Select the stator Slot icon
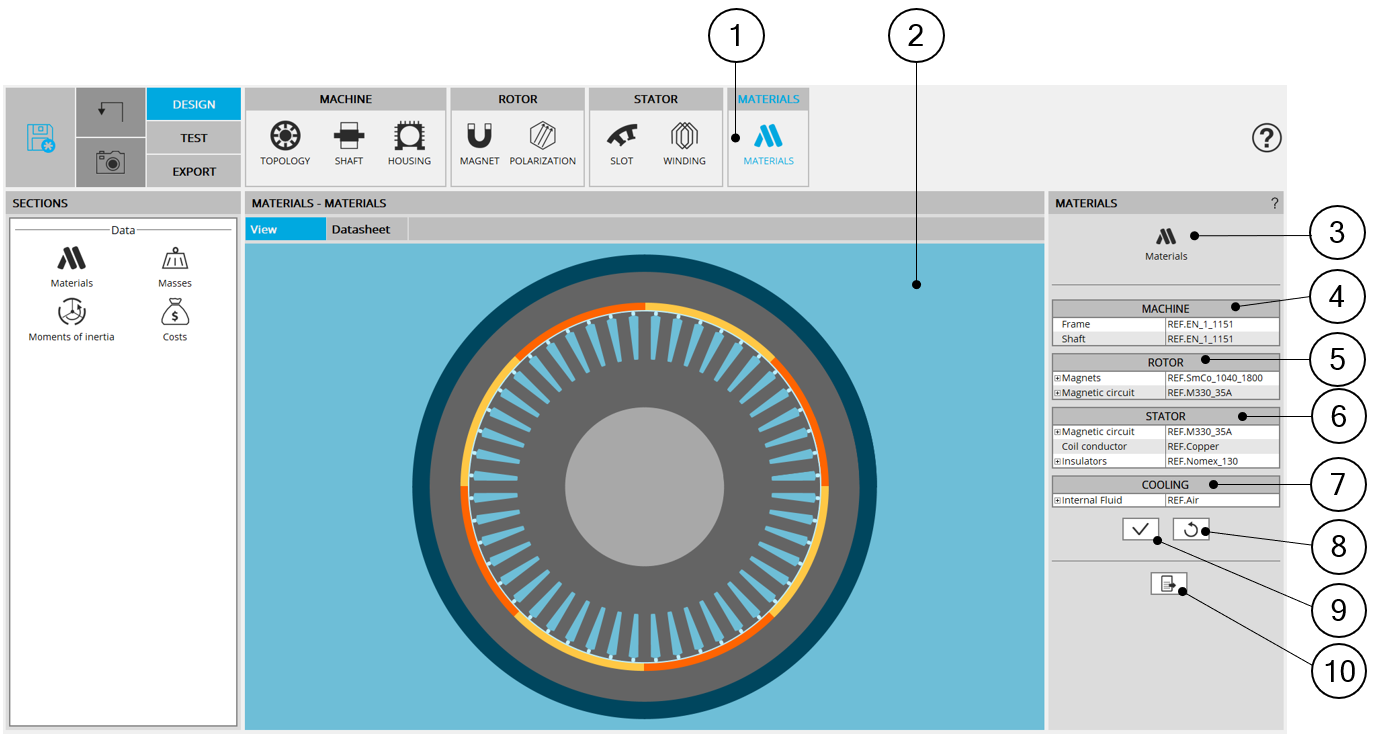The image size is (1383, 750). [x=621, y=137]
